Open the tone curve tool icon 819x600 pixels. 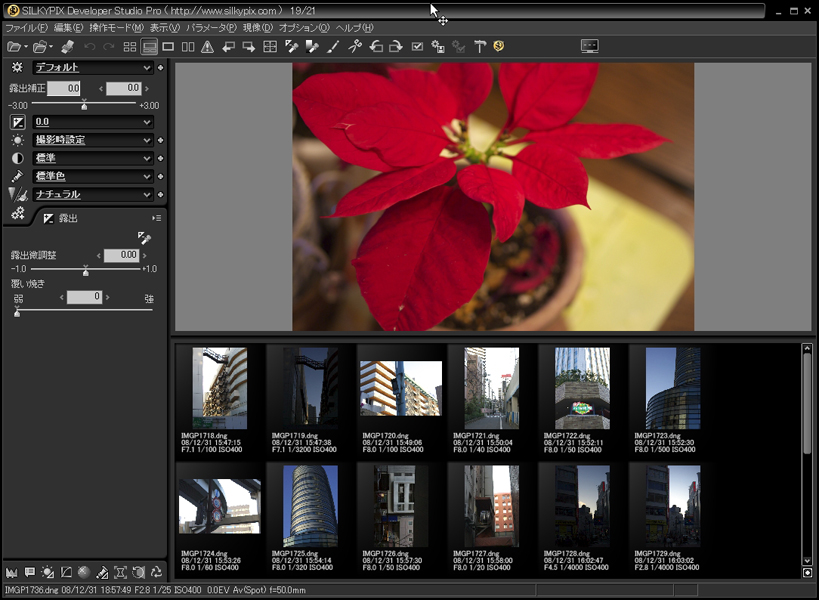[66, 572]
